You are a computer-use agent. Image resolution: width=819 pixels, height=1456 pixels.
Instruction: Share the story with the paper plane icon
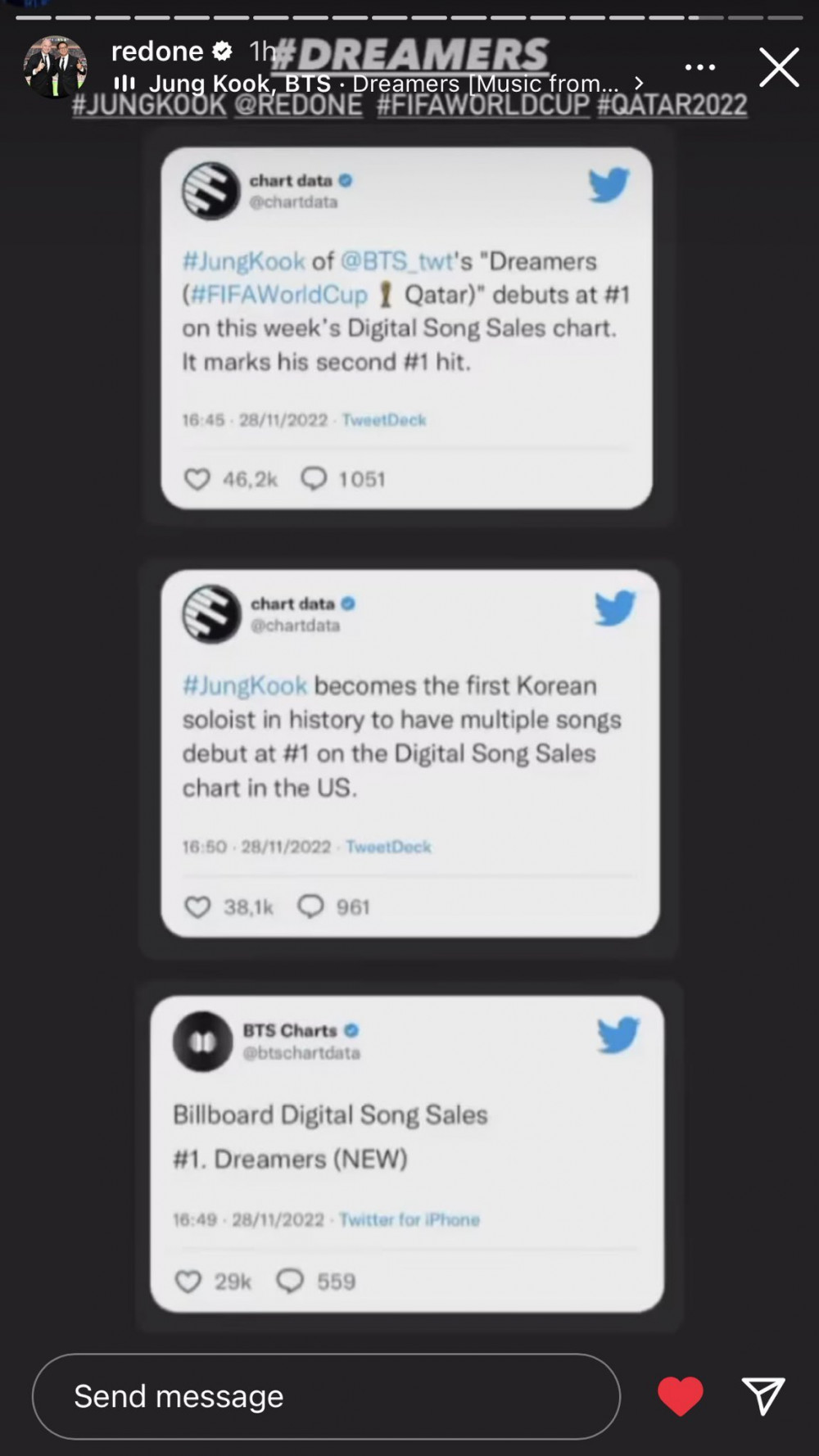[x=763, y=1396]
